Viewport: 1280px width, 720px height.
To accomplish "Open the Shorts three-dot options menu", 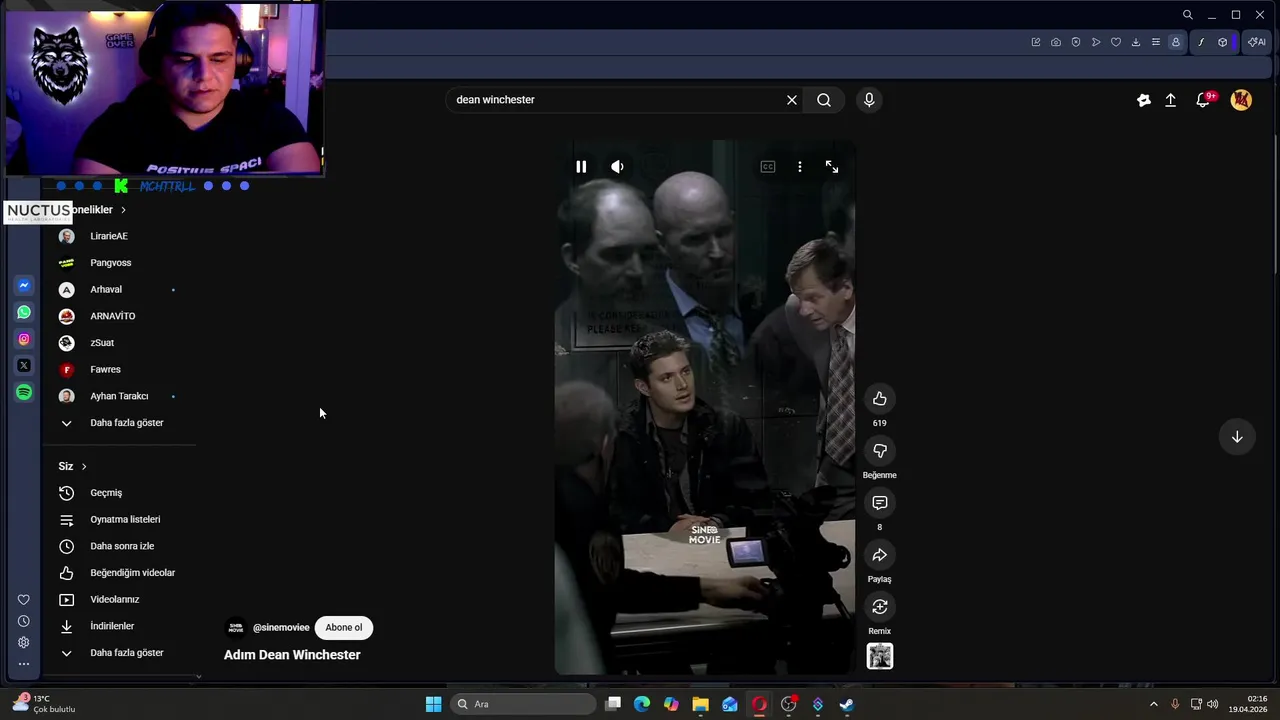I will click(x=800, y=167).
